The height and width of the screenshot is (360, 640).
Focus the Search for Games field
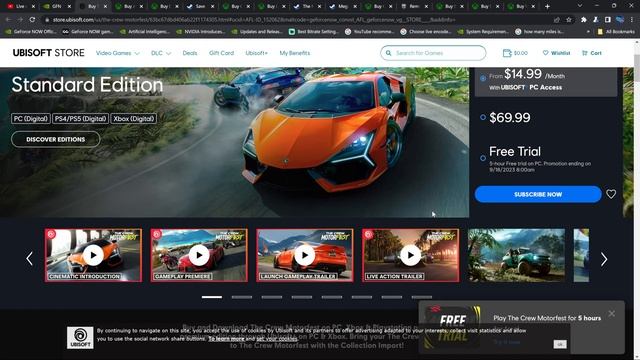coord(433,53)
